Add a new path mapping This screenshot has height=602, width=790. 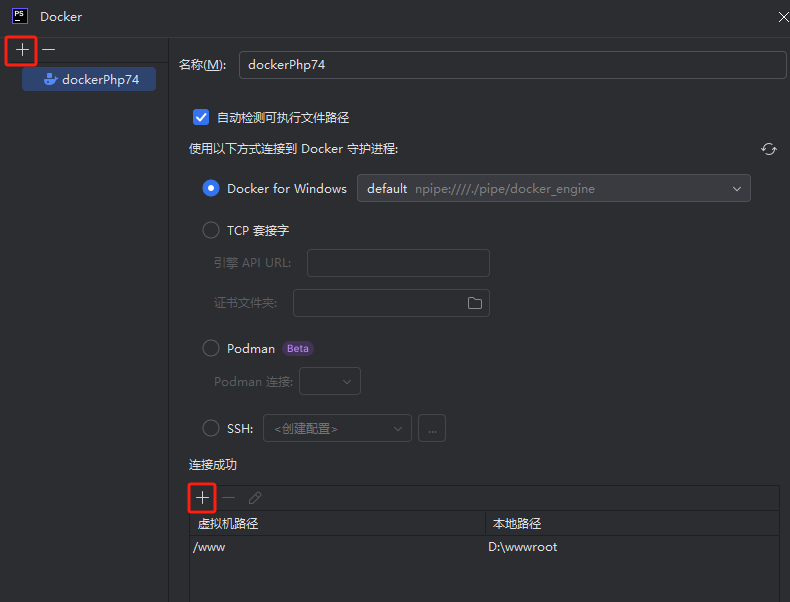pyautogui.click(x=203, y=498)
